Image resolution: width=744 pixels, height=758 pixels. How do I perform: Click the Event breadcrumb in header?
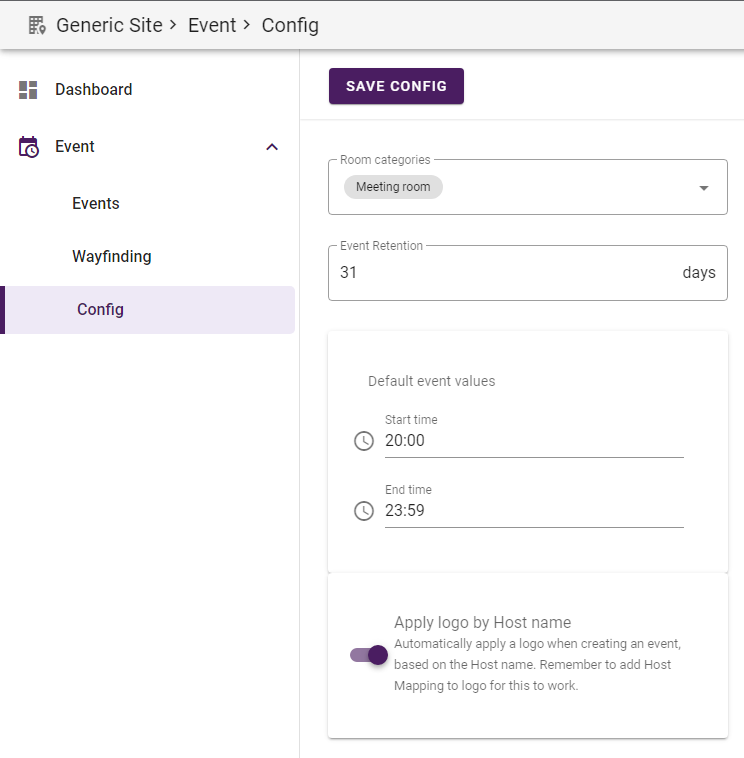(212, 25)
